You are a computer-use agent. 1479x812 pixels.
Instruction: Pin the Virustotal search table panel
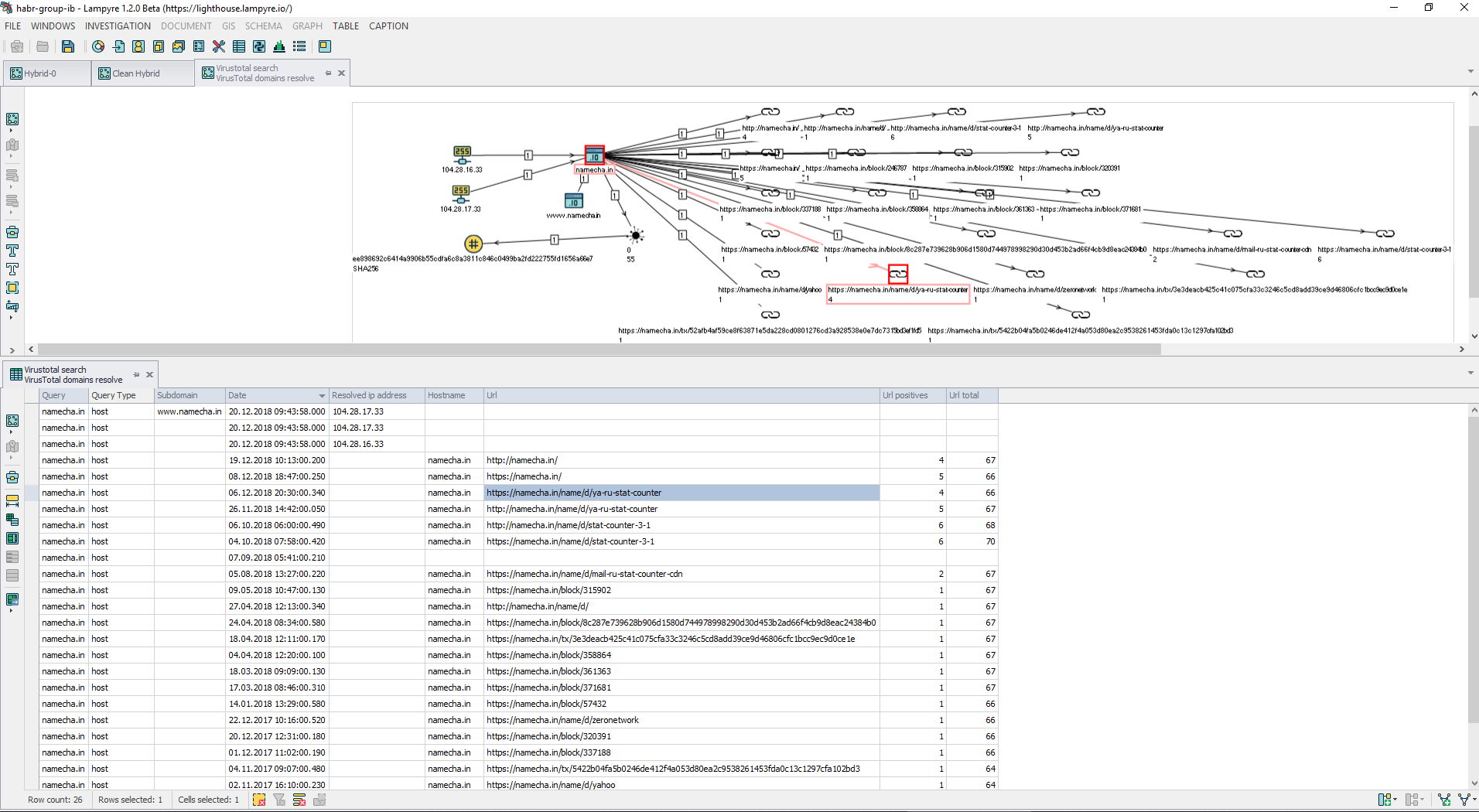[x=136, y=374]
